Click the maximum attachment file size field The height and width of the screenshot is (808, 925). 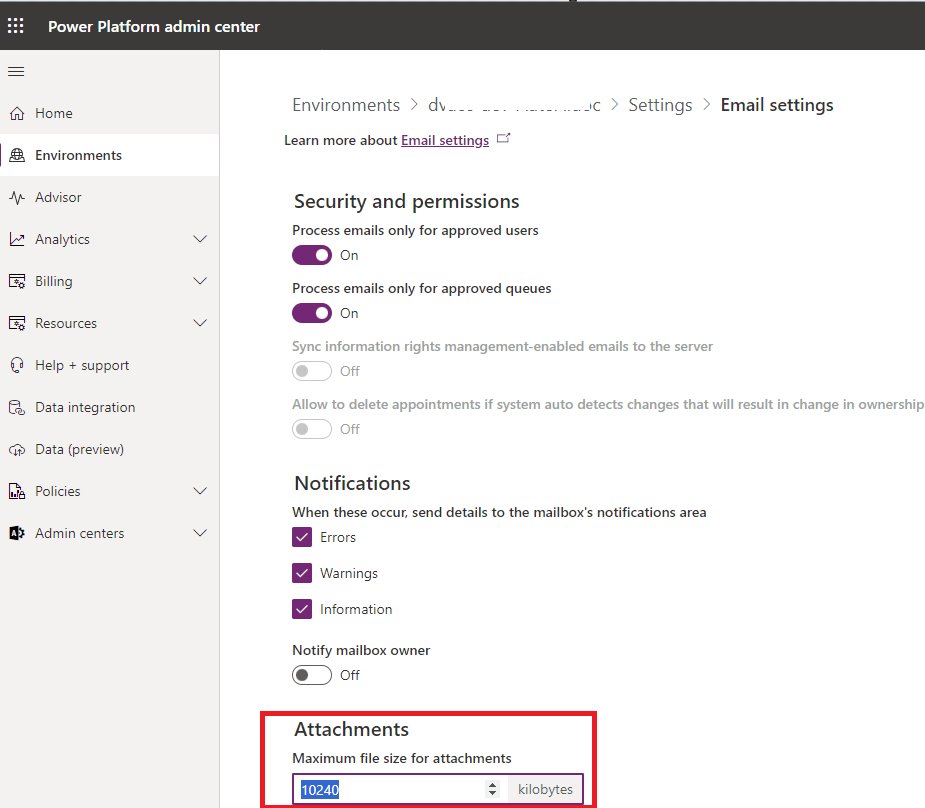pyautogui.click(x=390, y=790)
